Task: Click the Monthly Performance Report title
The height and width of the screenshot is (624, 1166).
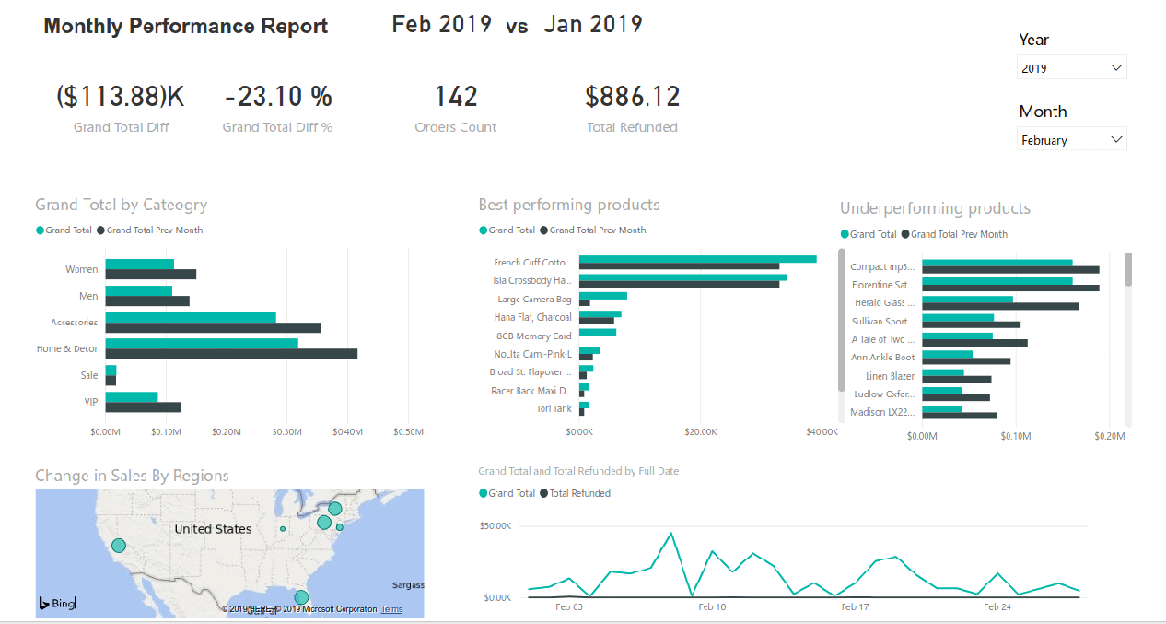Action: tap(186, 26)
